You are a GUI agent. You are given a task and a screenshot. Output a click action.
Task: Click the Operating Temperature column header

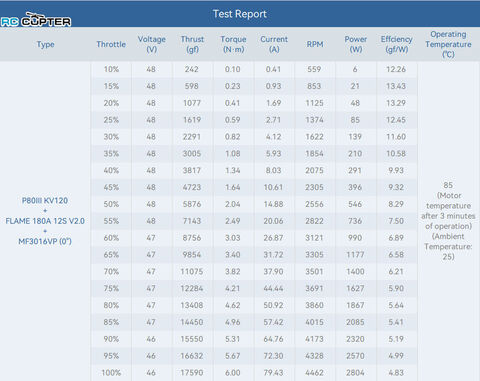(x=448, y=44)
